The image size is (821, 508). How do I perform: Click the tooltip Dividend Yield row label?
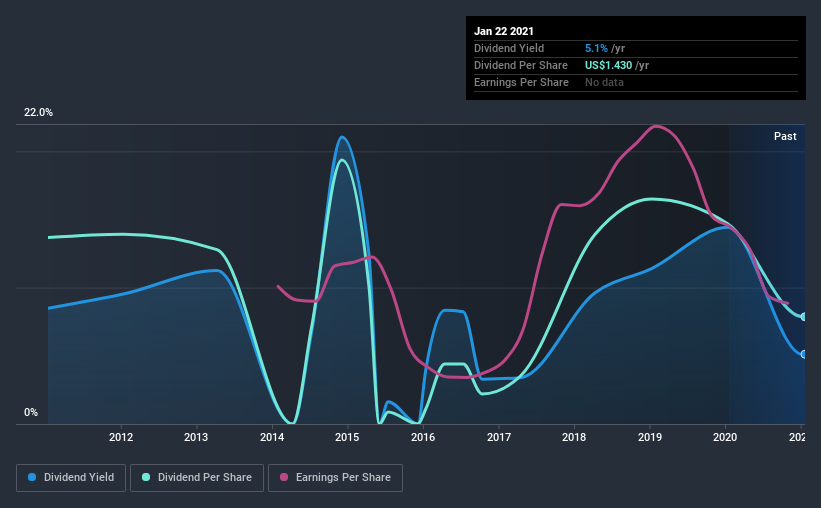point(509,48)
